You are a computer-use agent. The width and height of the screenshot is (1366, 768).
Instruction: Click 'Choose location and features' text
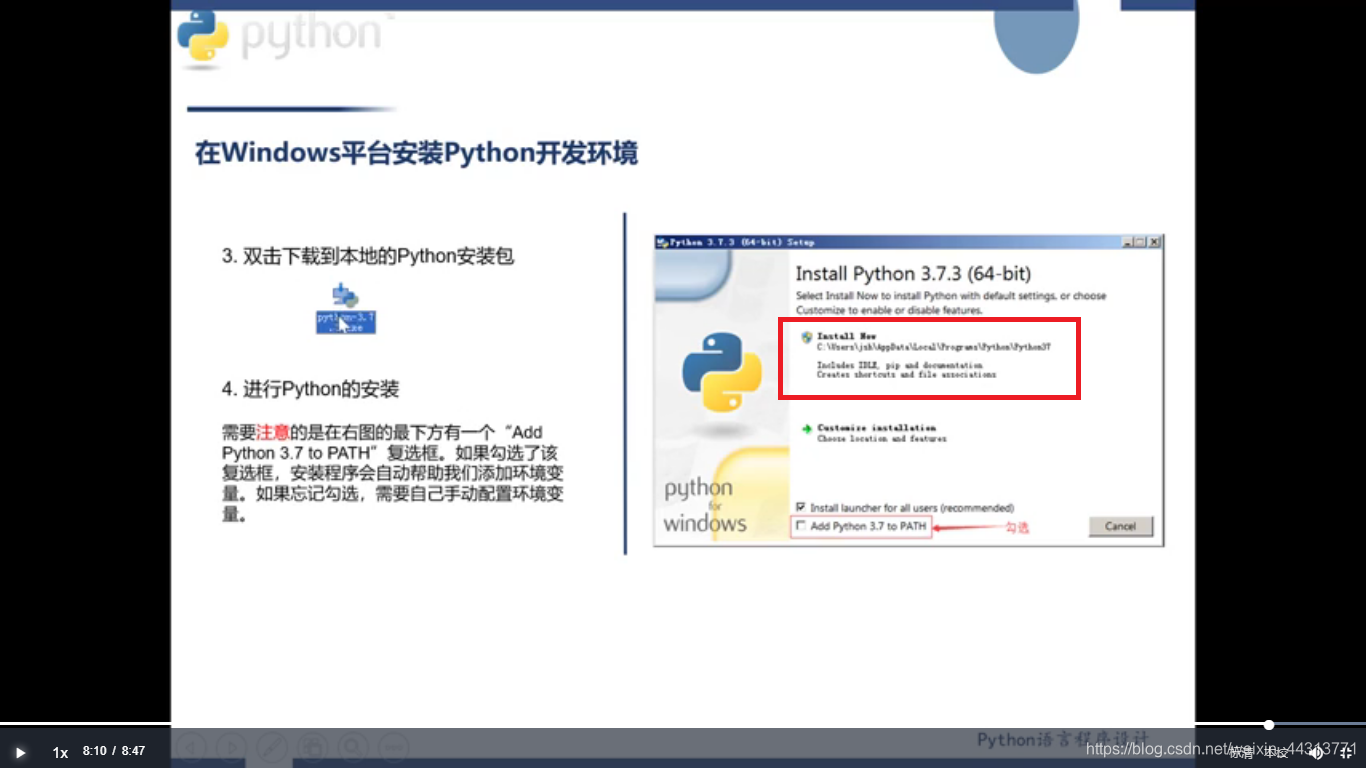[x=881, y=438]
